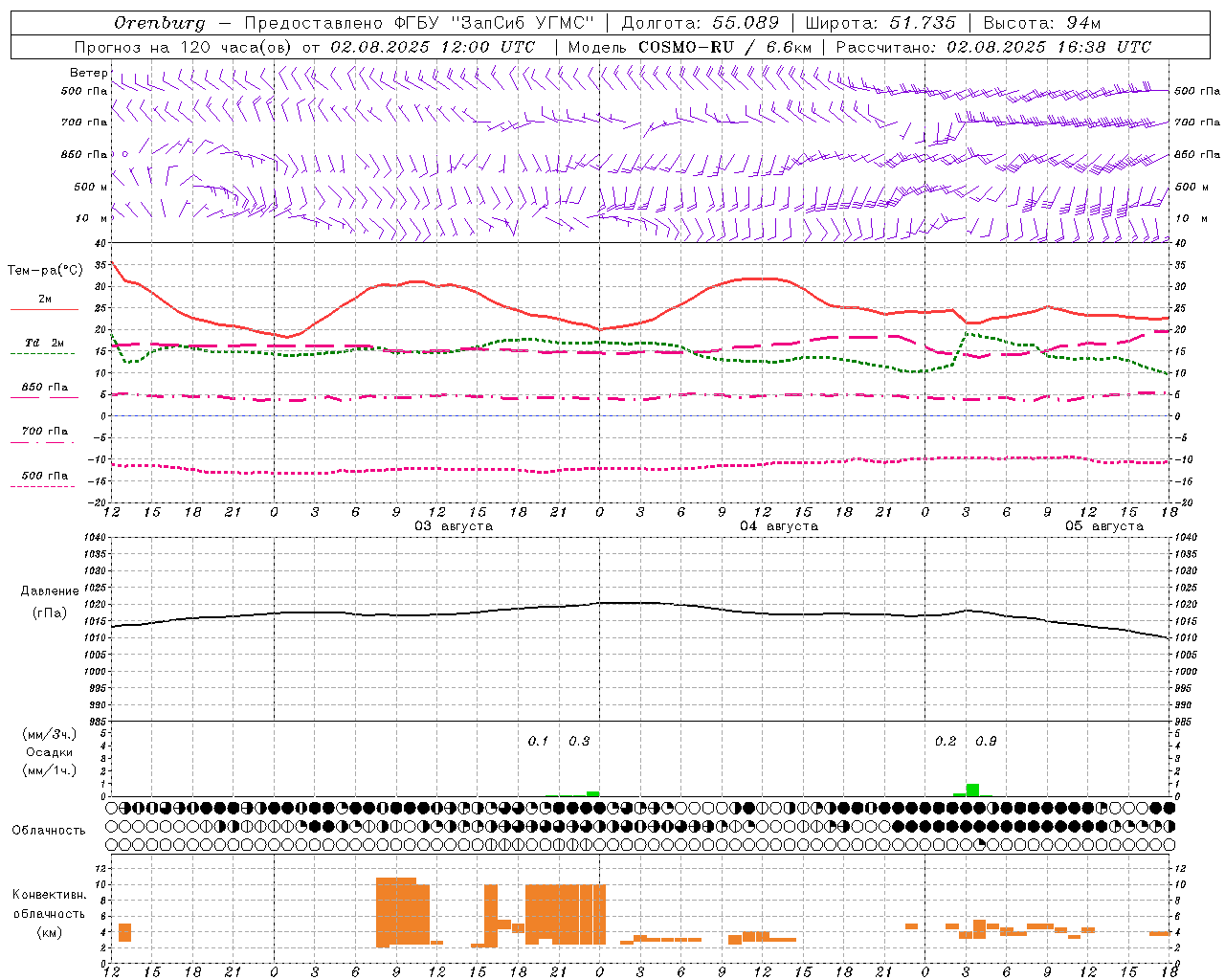Image resolution: width=1225 pixels, height=980 pixels.
Task: Click the "Осадки" precipitation label
Action: tap(50, 752)
